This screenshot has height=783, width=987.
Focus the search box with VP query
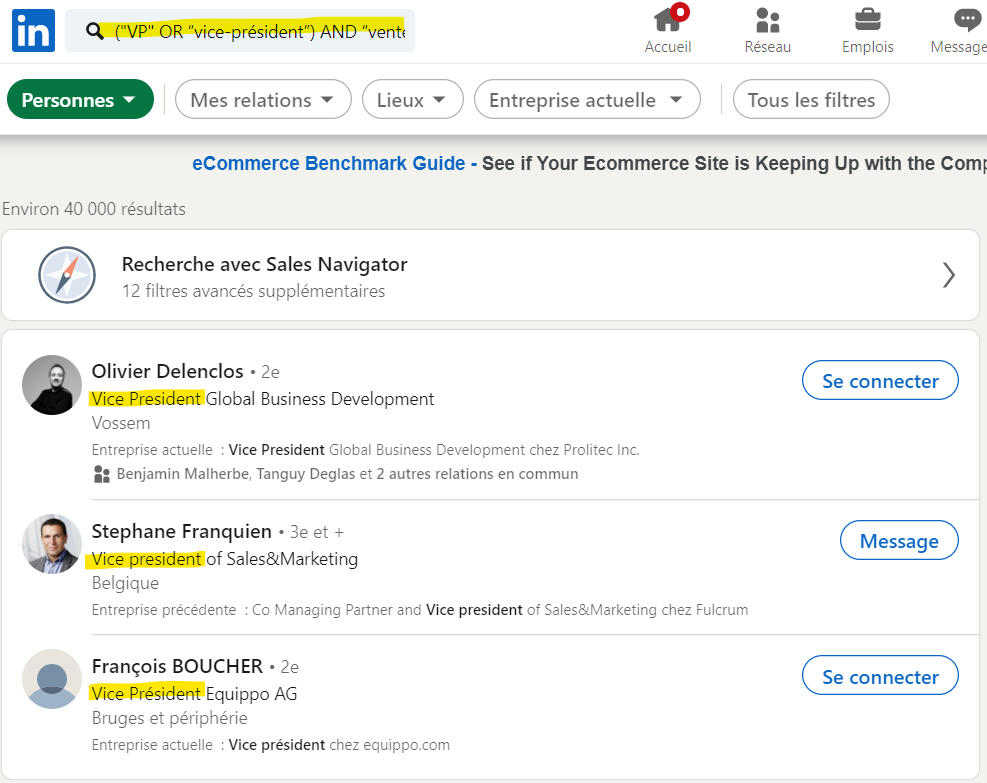[240, 31]
